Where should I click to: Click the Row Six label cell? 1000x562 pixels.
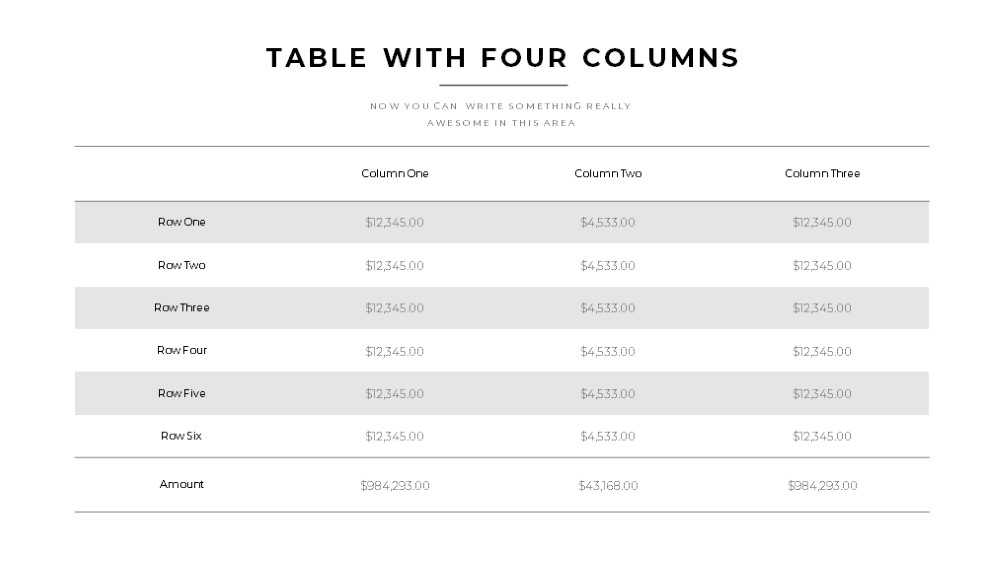click(181, 436)
